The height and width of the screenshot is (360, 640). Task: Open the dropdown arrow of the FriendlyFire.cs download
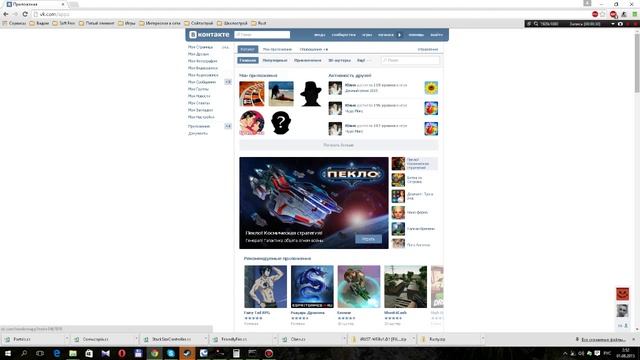point(275,339)
